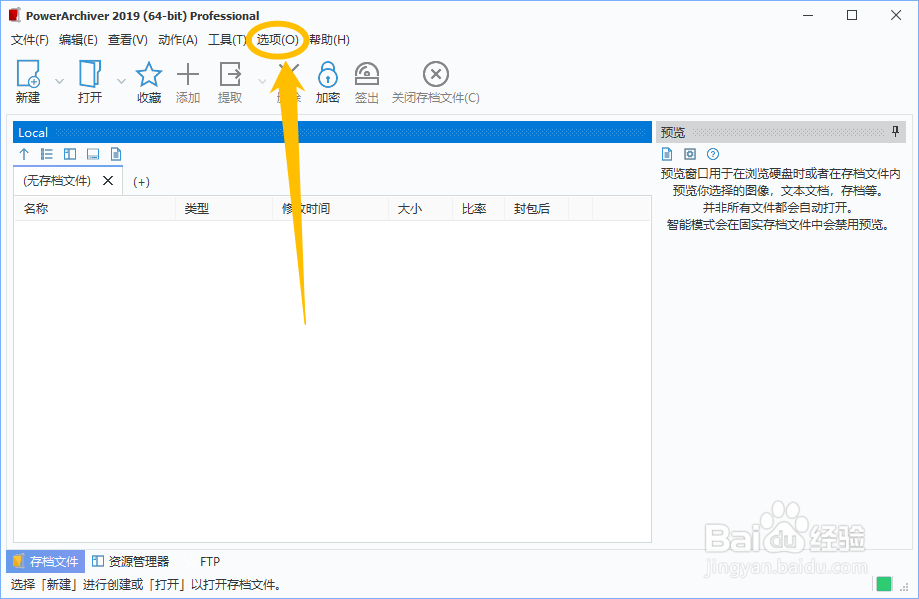Screen dimensions: 919x599
Task: Sort by 大小 column header
Action: coord(420,209)
